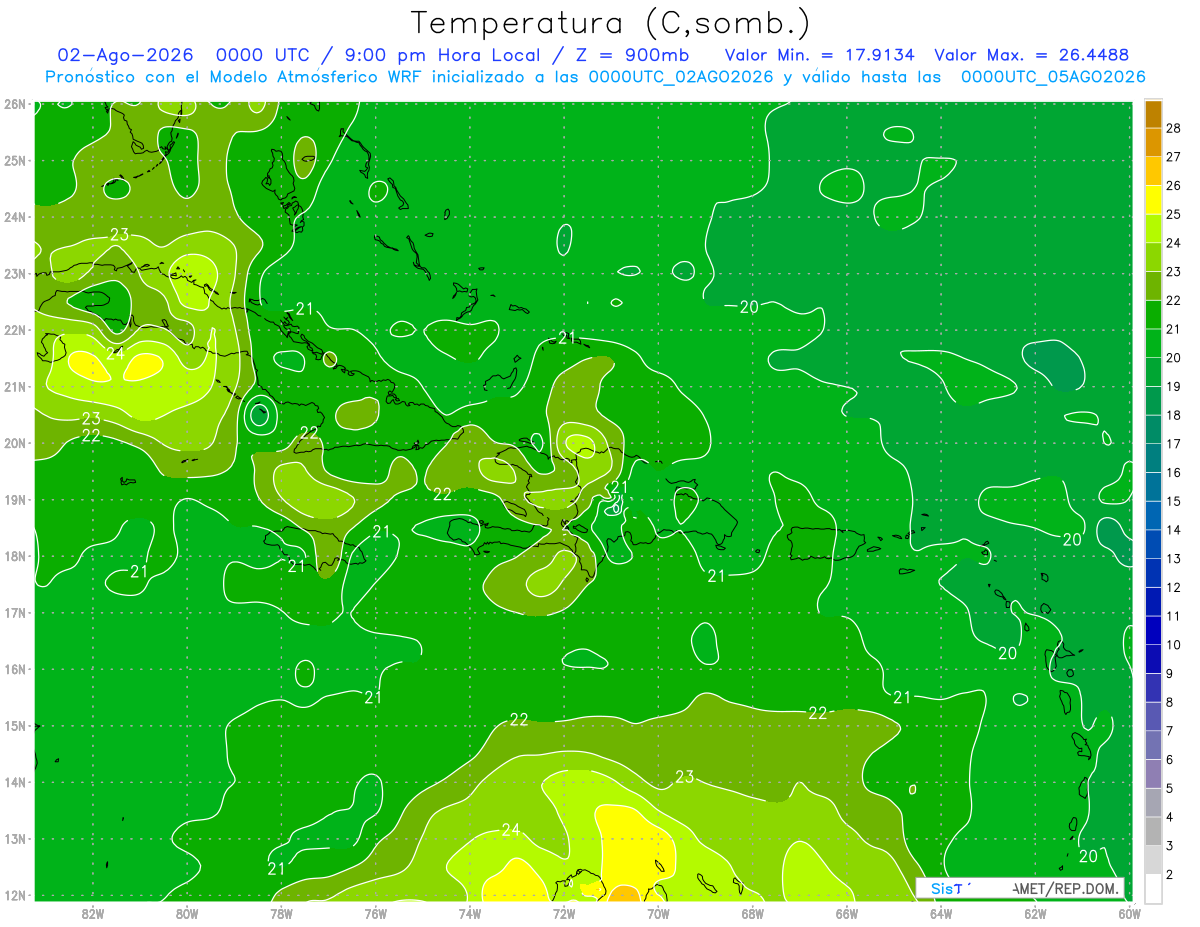Click legend value 3 on color bar

click(x=1170, y=845)
